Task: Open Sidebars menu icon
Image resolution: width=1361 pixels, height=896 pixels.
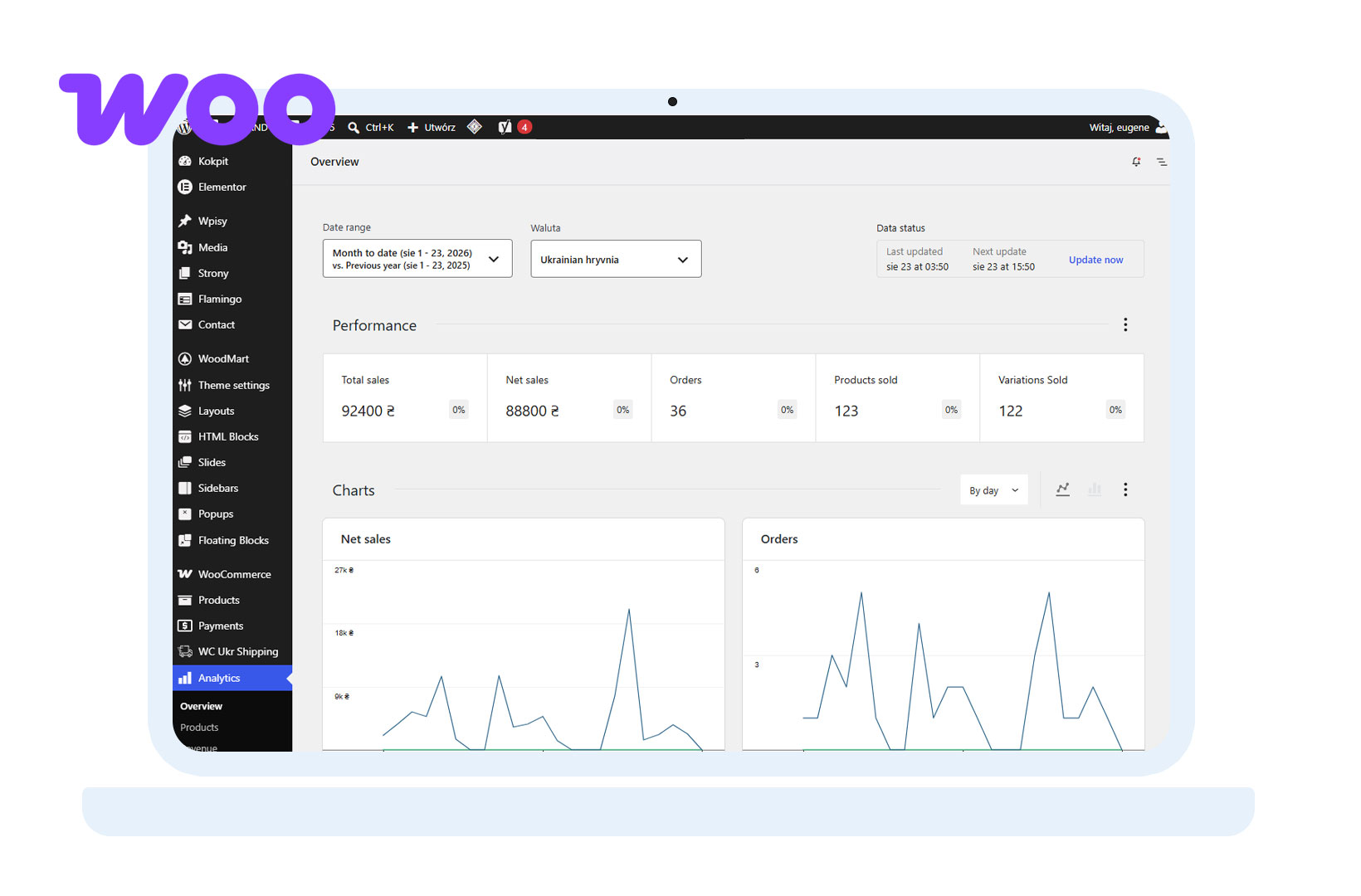Action: (185, 488)
